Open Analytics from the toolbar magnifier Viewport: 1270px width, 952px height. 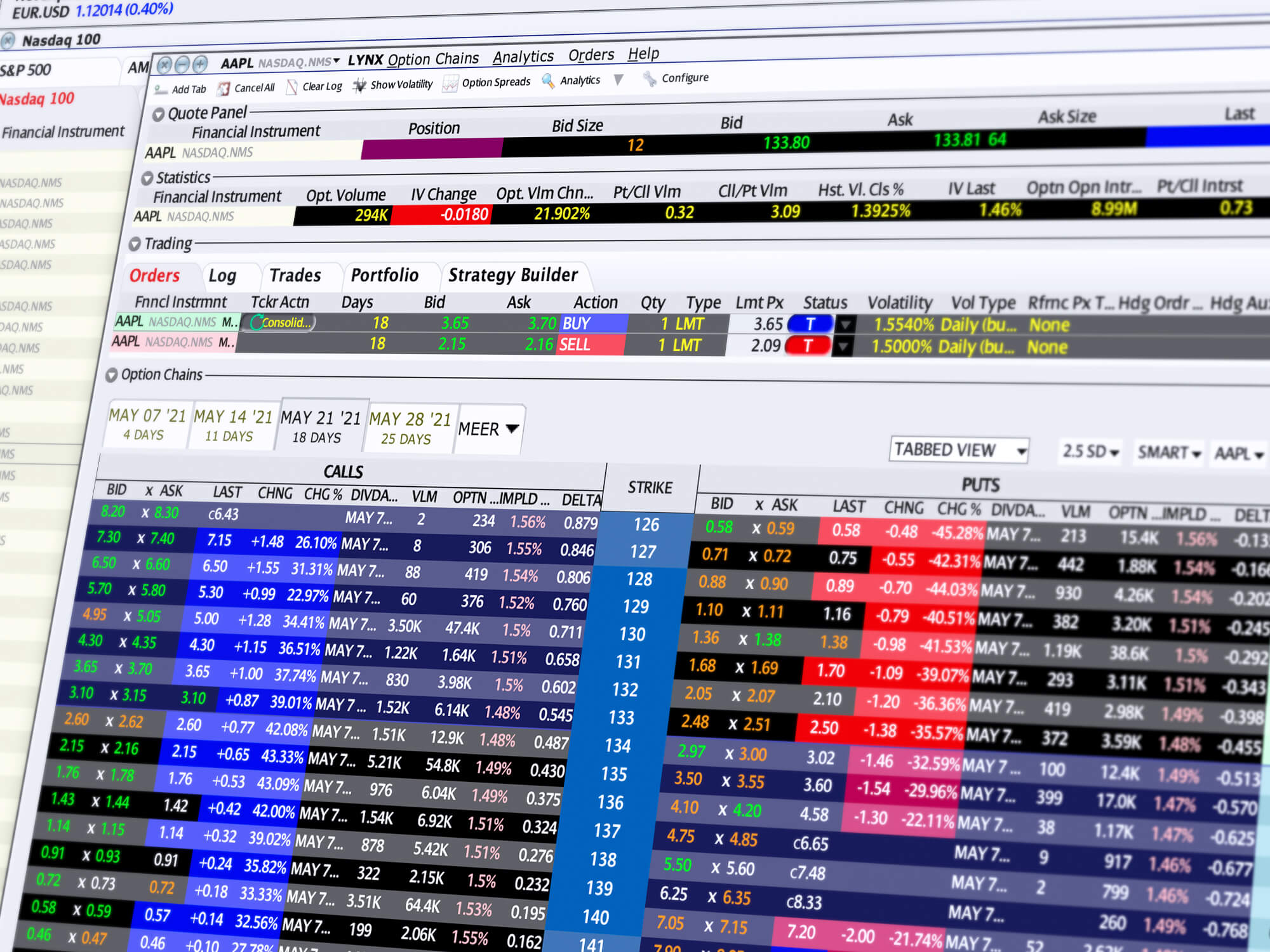(548, 81)
